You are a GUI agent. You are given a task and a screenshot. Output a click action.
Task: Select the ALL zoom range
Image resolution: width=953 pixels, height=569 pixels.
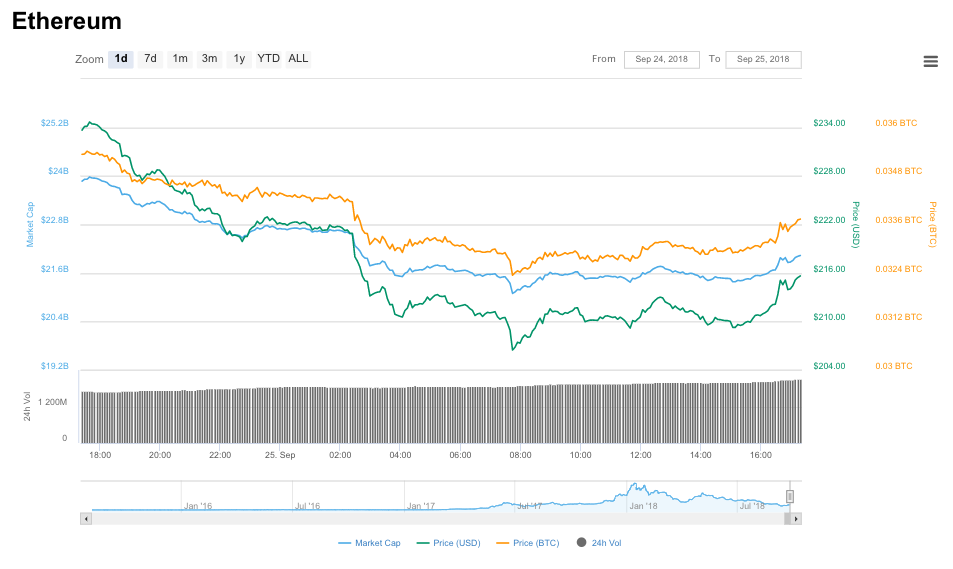(298, 59)
